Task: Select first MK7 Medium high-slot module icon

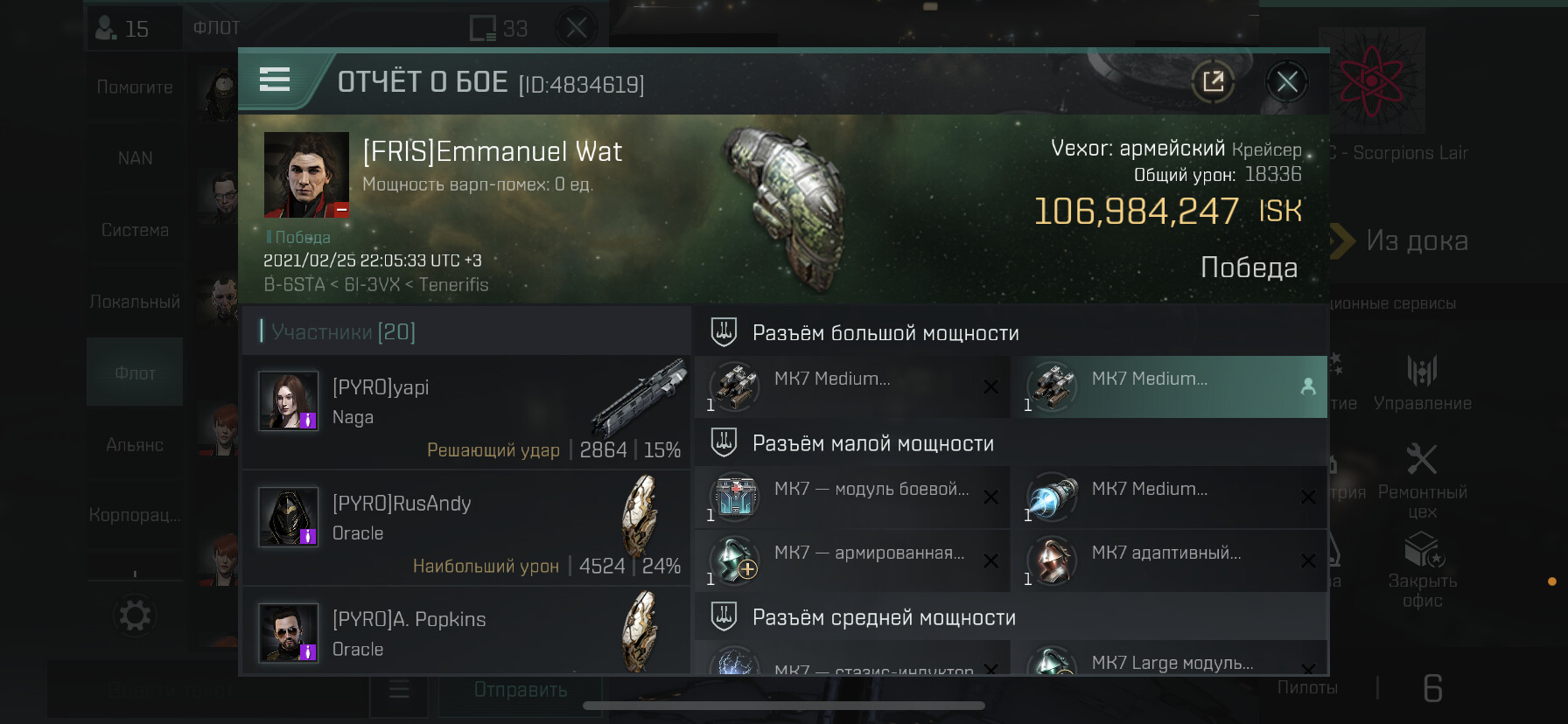Action: [734, 386]
